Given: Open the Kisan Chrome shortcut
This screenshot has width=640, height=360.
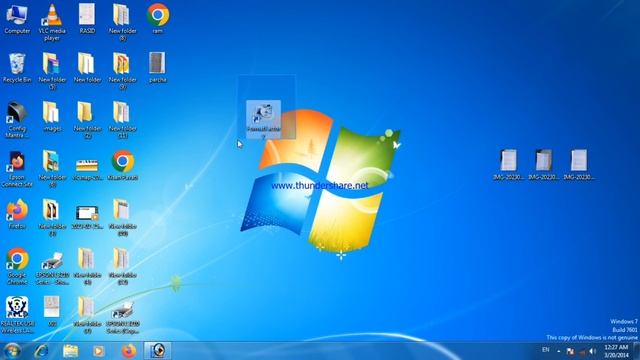Looking at the screenshot, I should click(123, 166).
